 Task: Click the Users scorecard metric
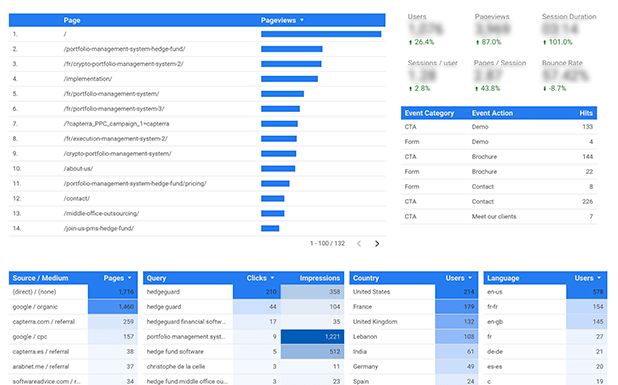coord(426,29)
